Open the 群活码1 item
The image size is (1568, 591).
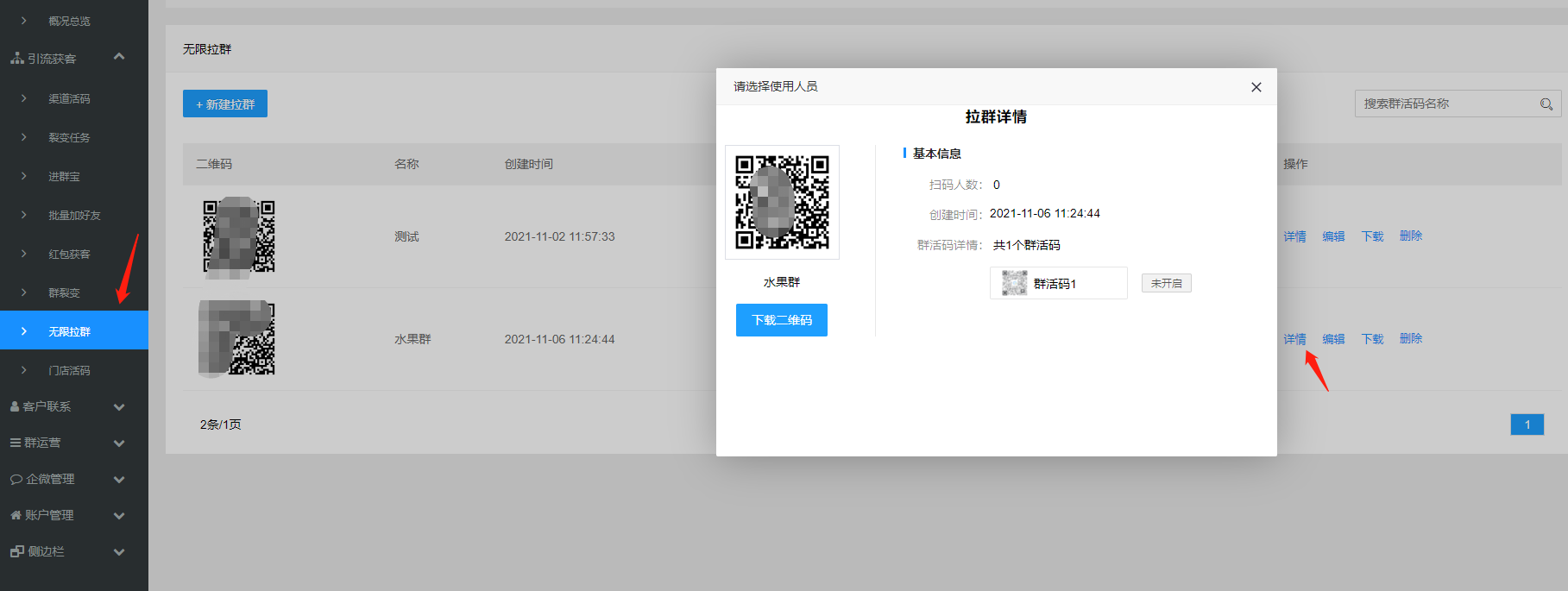pyautogui.click(x=1059, y=283)
